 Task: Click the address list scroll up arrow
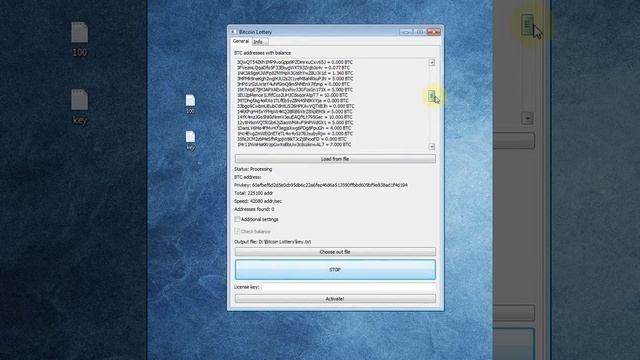(x=431, y=62)
